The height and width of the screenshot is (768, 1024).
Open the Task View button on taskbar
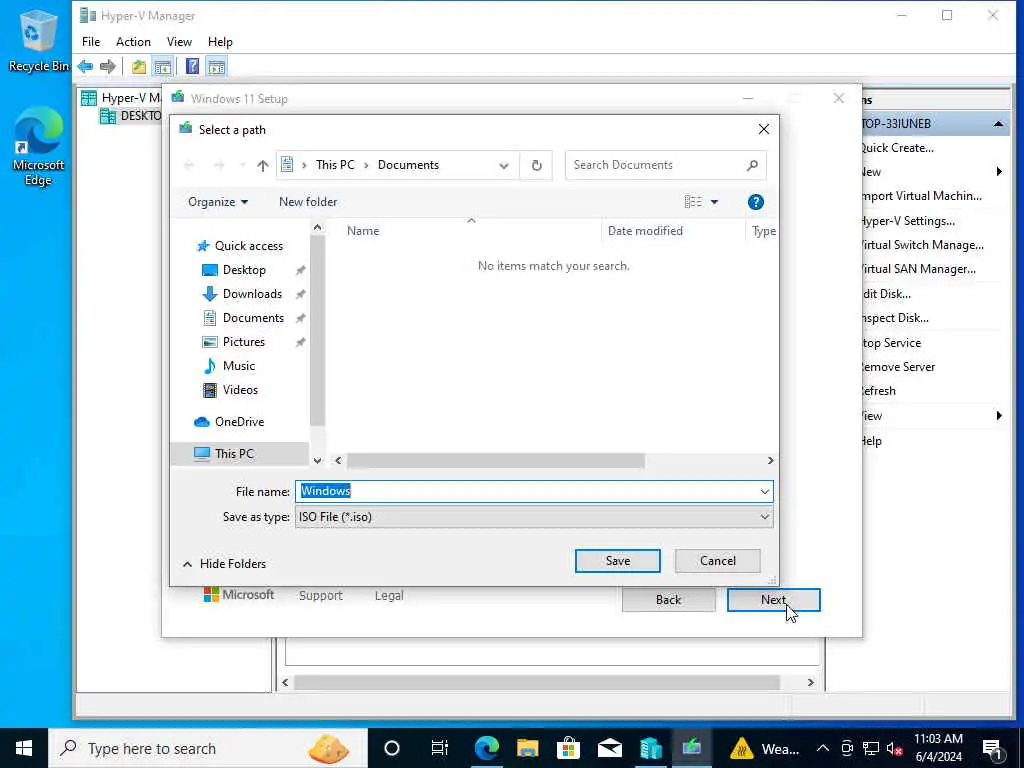tap(440, 748)
